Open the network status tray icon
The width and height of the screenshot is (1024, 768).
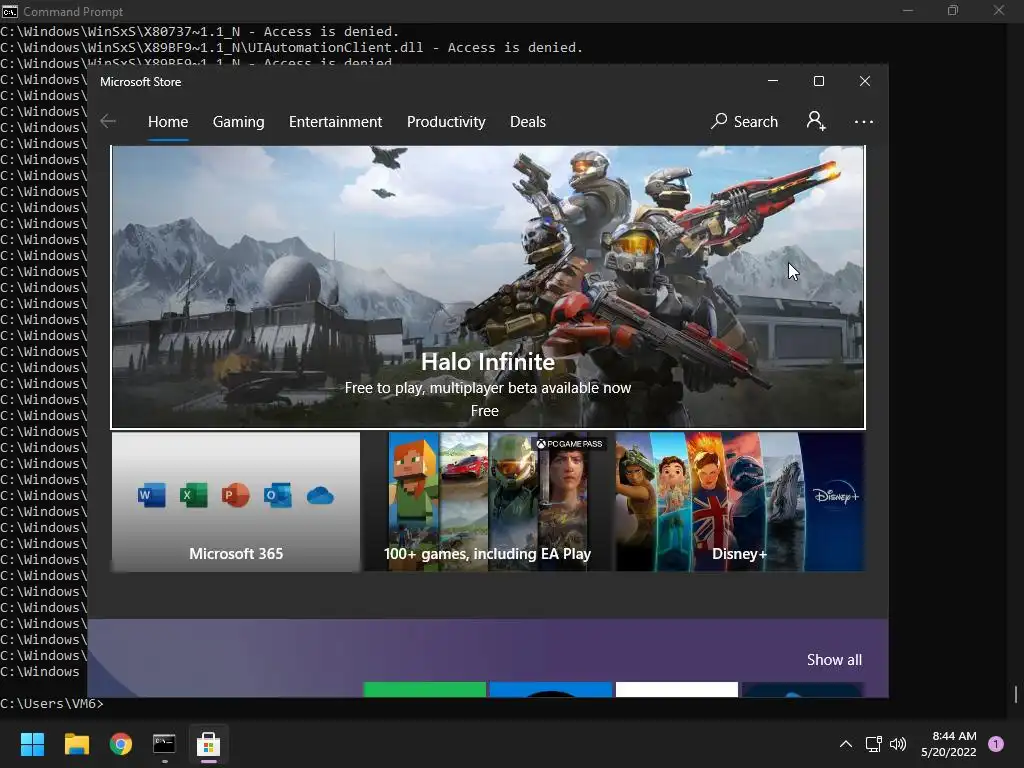pos(873,744)
